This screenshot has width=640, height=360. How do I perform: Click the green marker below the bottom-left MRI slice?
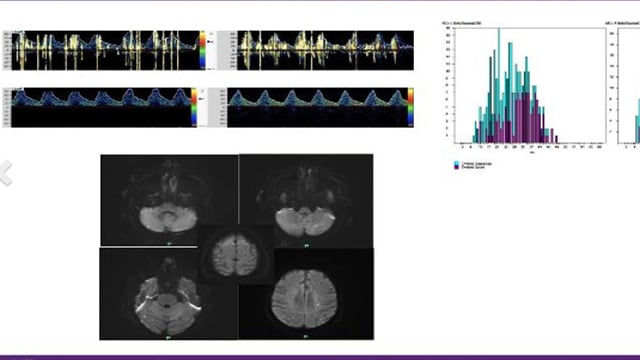[x=169, y=337]
